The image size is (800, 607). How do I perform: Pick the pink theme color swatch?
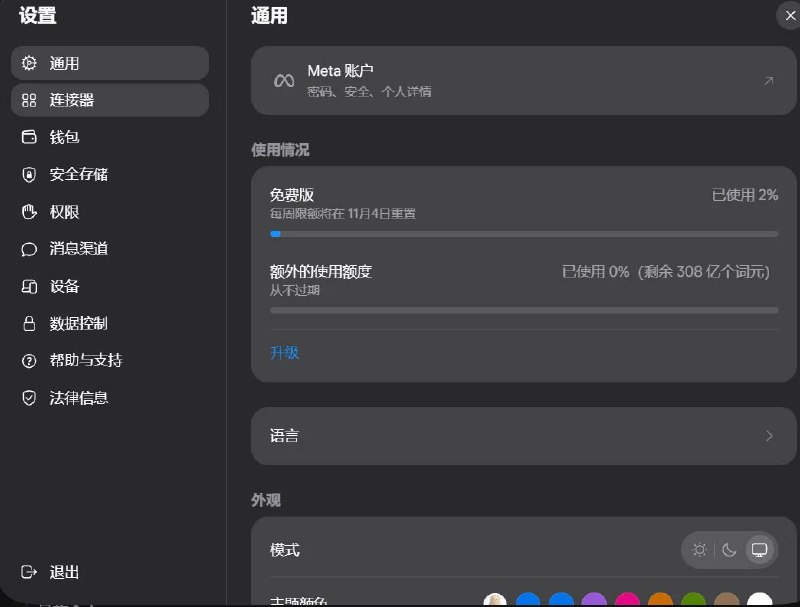[x=628, y=600]
